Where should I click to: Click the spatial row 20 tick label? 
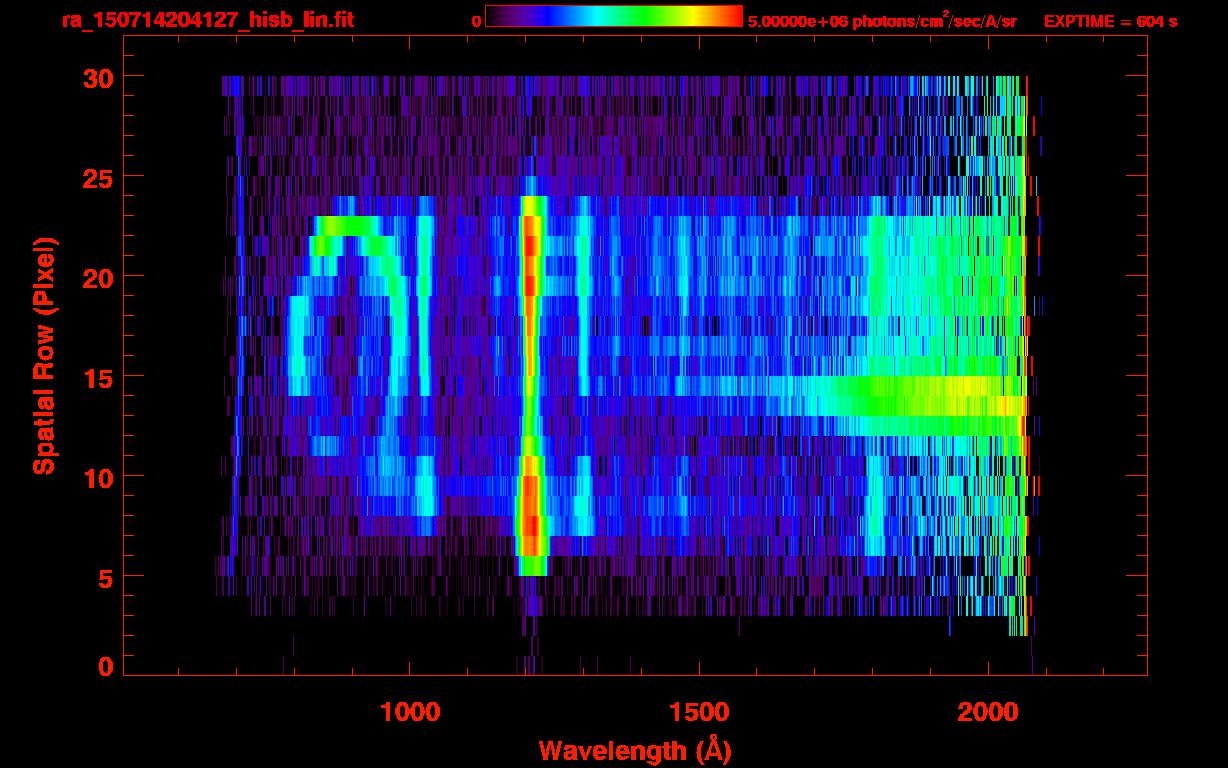click(x=99, y=277)
